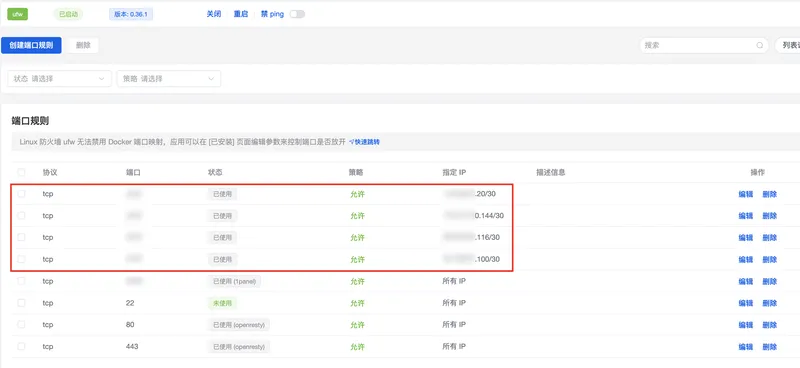Delete the rule with IP ending .20/30
The height and width of the screenshot is (368, 800).
coord(770,194)
